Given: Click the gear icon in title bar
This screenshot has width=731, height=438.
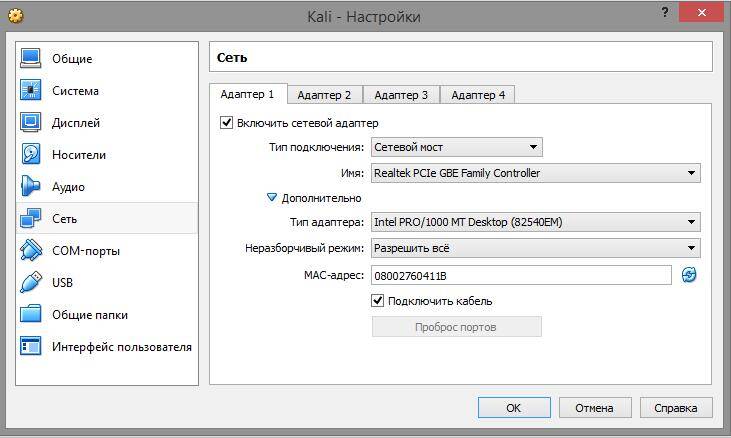Looking at the screenshot, I should tap(16, 16).
